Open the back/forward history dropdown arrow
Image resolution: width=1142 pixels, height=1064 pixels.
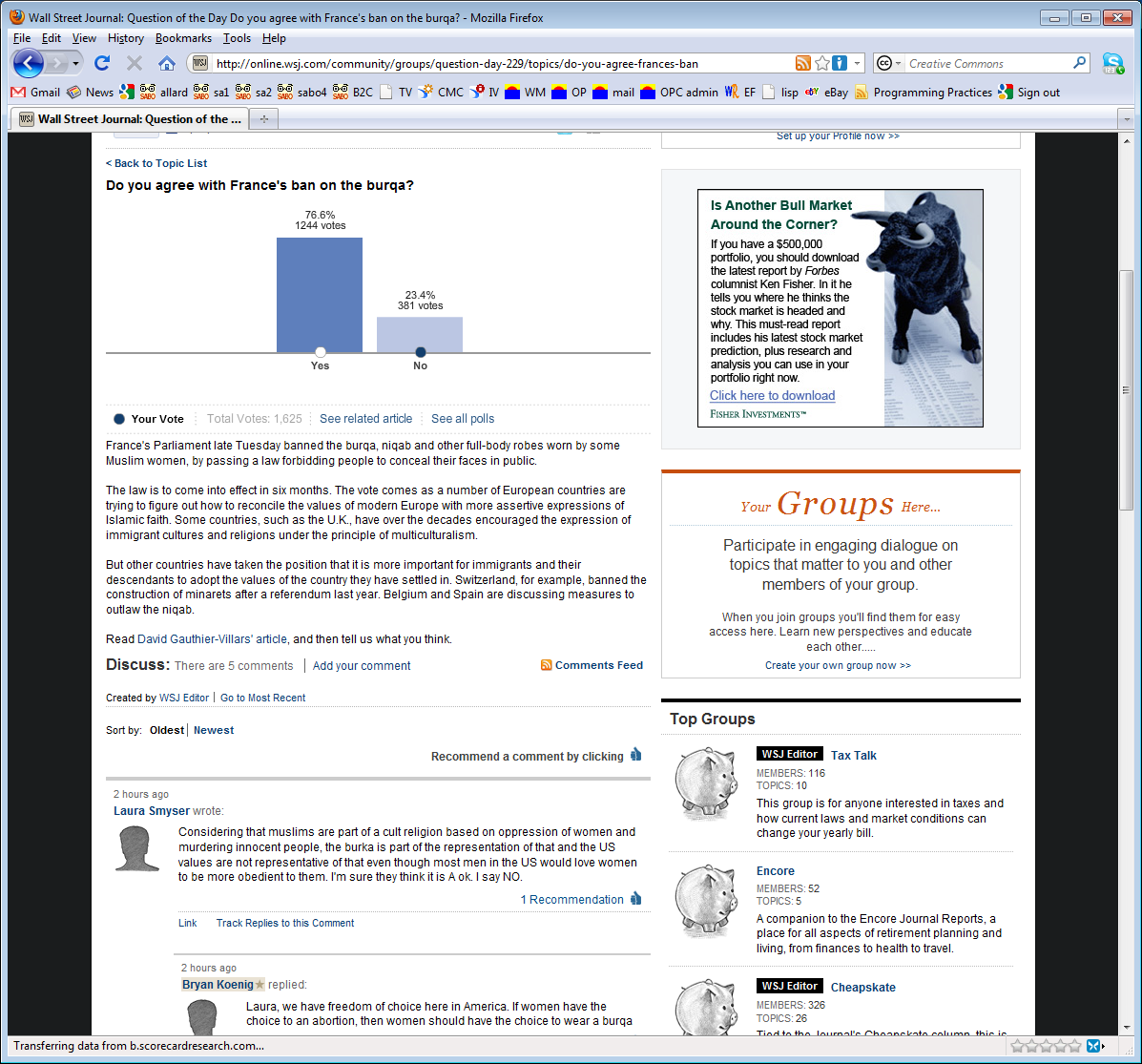click(x=76, y=64)
